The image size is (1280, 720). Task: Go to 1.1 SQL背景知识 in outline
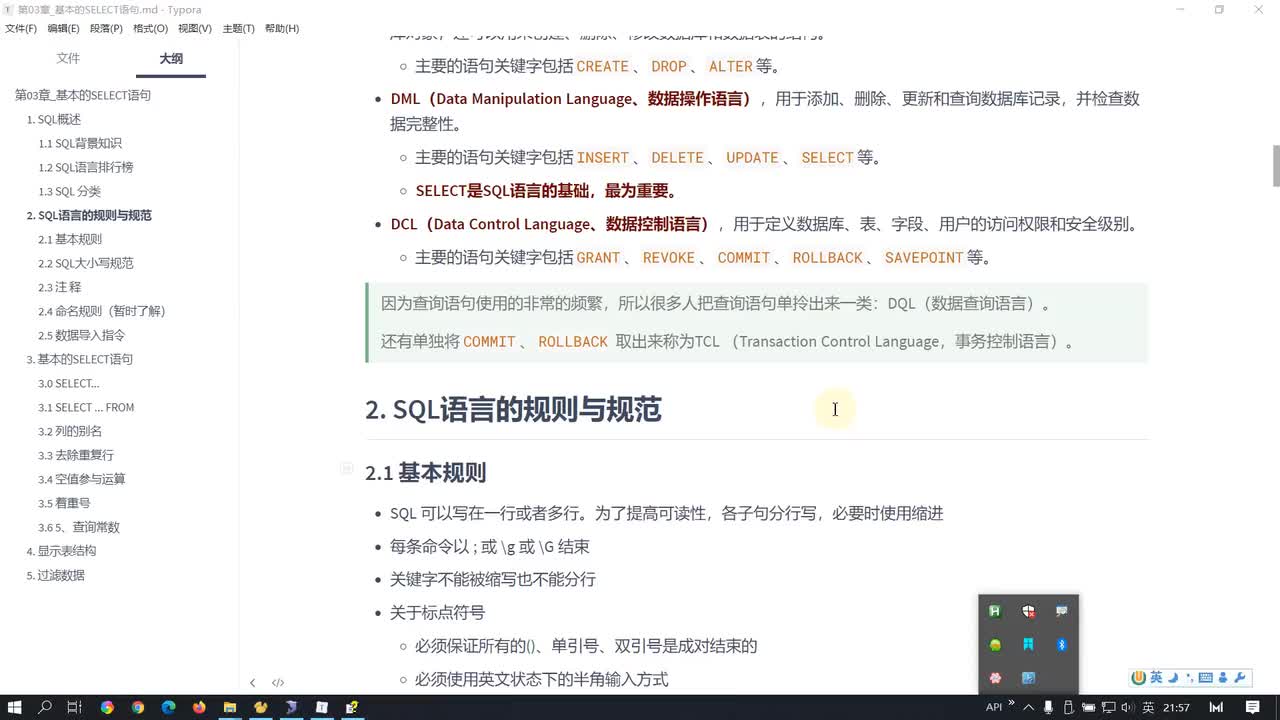click(80, 143)
